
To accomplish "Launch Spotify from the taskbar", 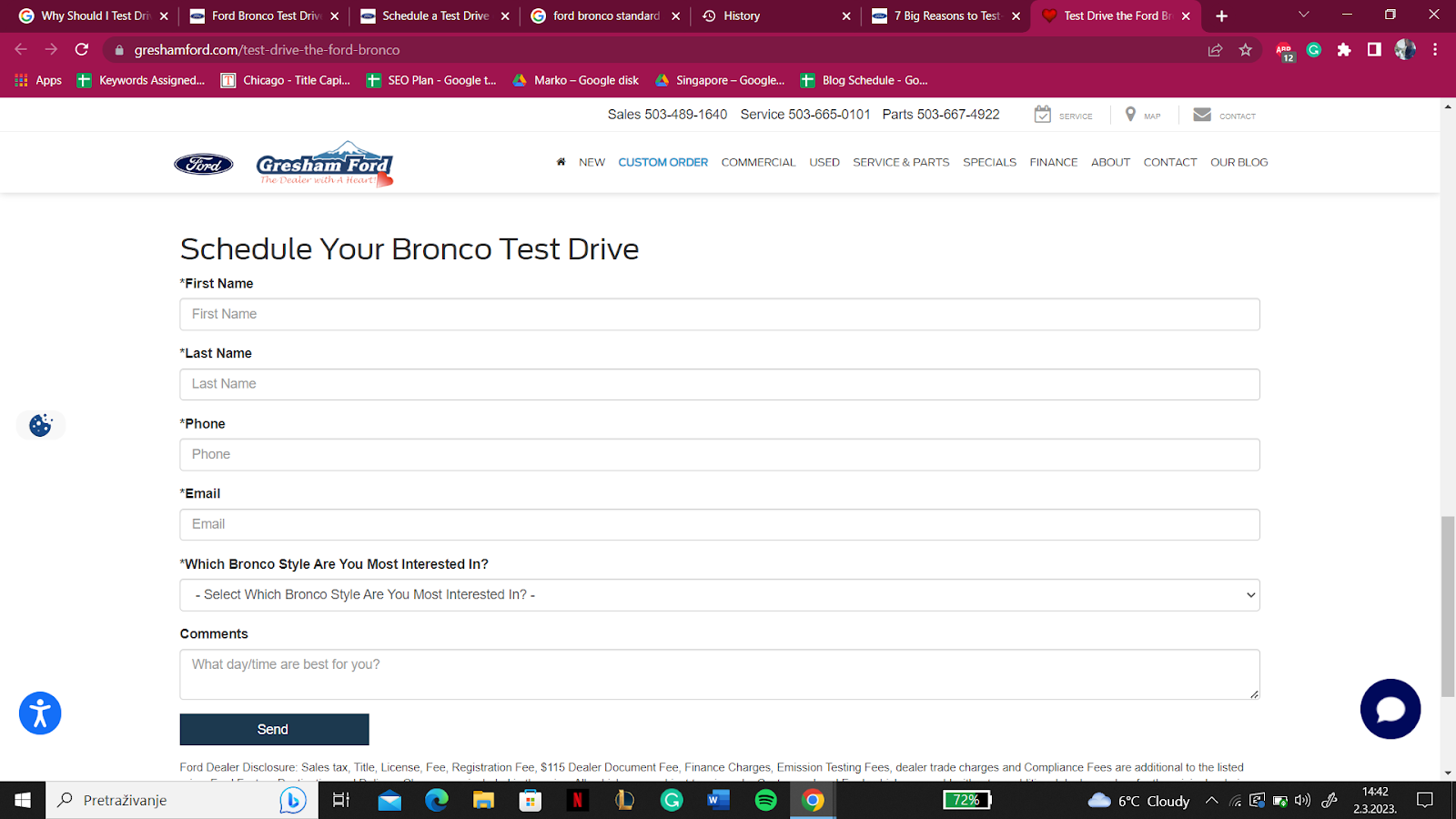I will [x=766, y=800].
